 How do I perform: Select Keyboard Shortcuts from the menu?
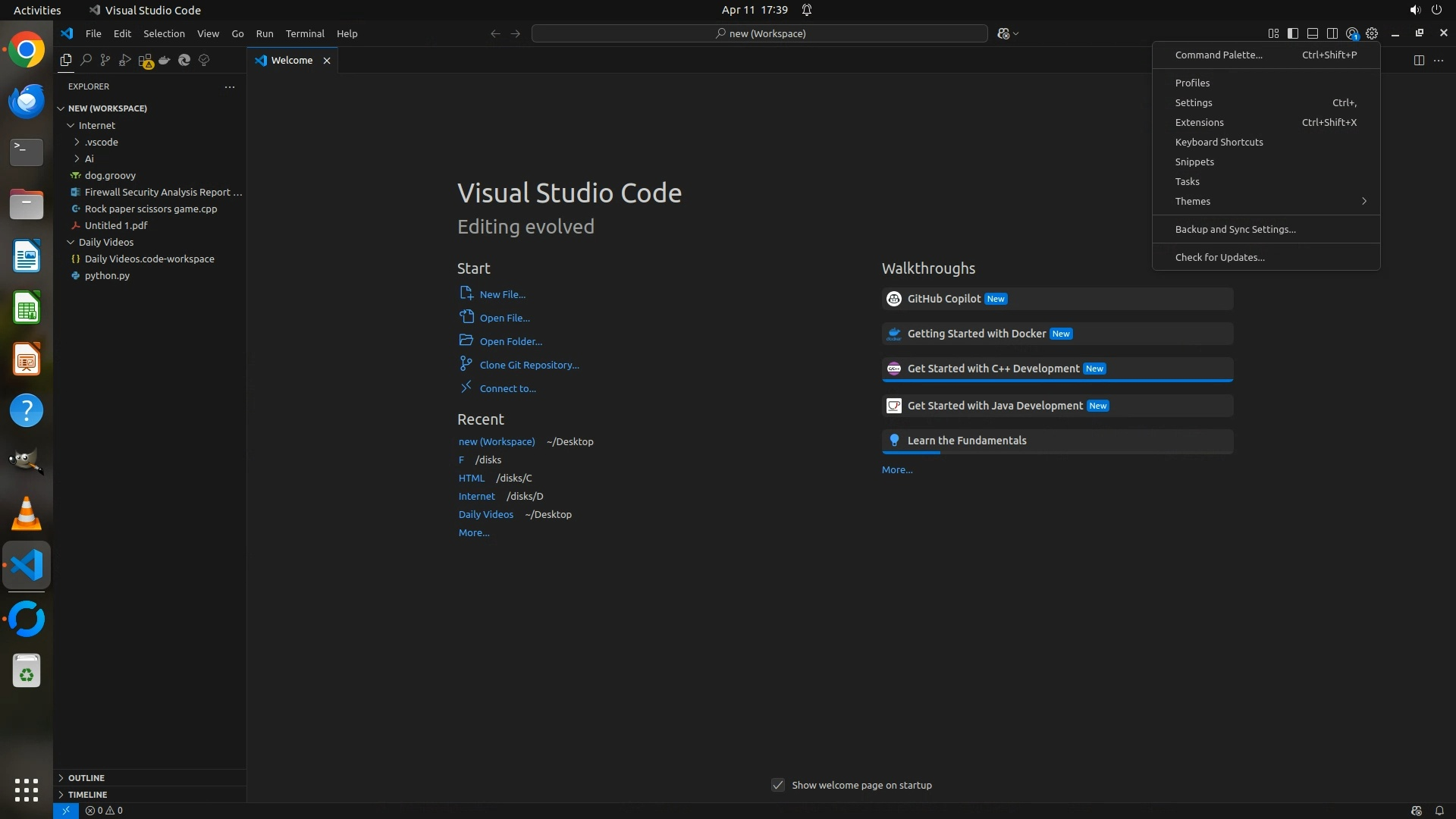point(1219,142)
